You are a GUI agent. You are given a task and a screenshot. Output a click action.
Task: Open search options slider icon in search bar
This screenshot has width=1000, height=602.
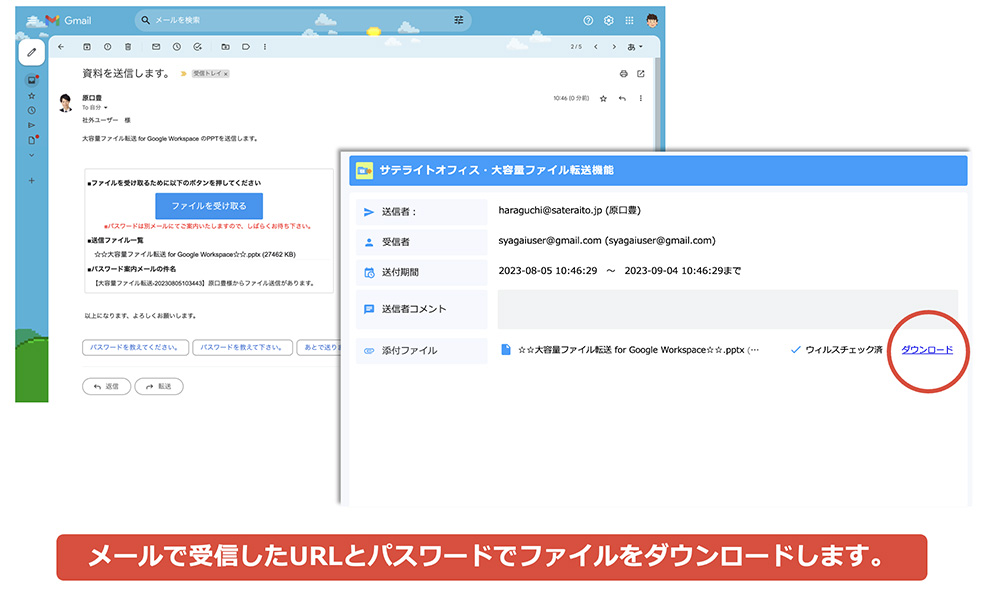pos(459,20)
